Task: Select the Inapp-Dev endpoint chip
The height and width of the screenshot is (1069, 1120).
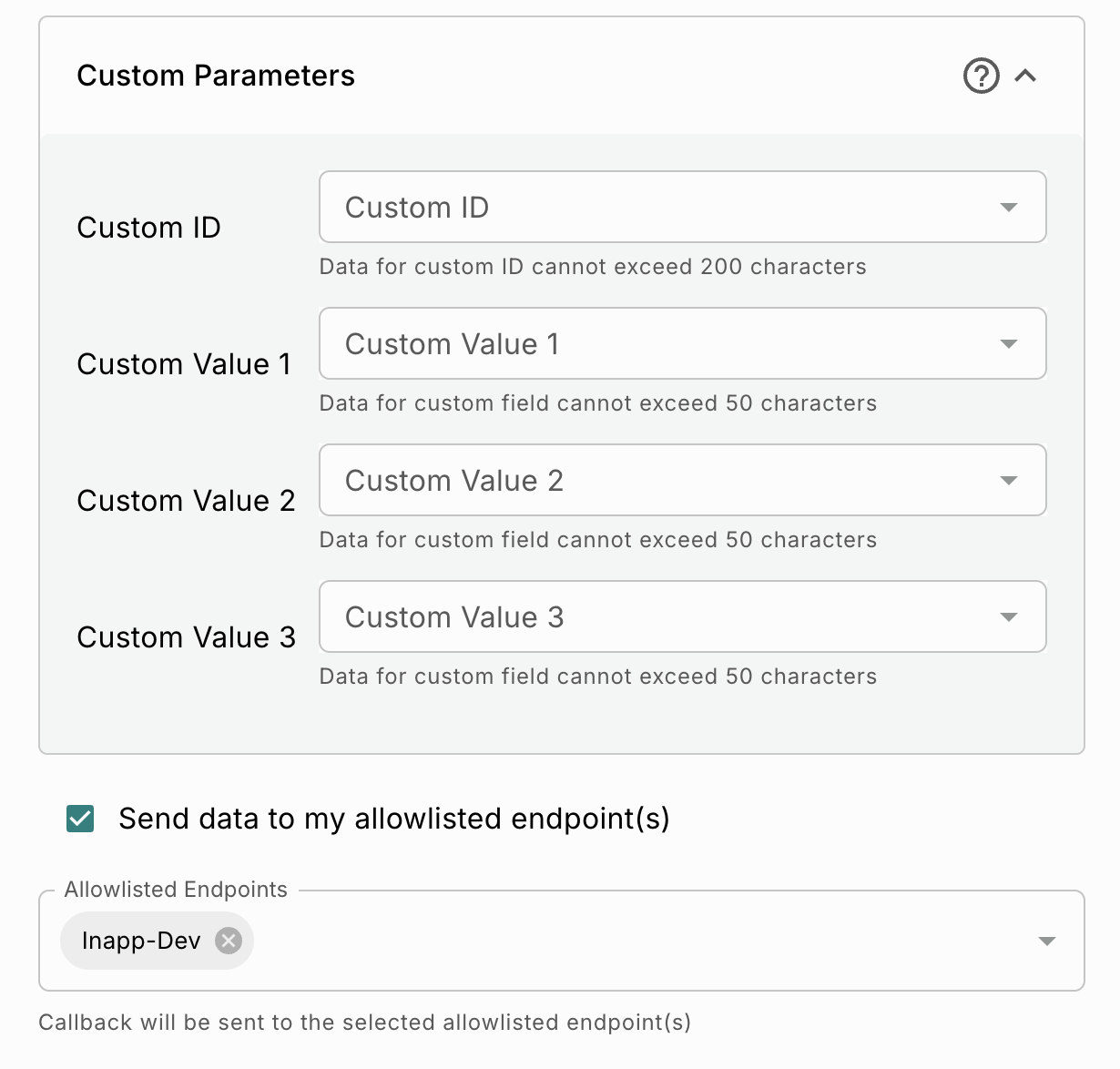Action: pos(140,941)
